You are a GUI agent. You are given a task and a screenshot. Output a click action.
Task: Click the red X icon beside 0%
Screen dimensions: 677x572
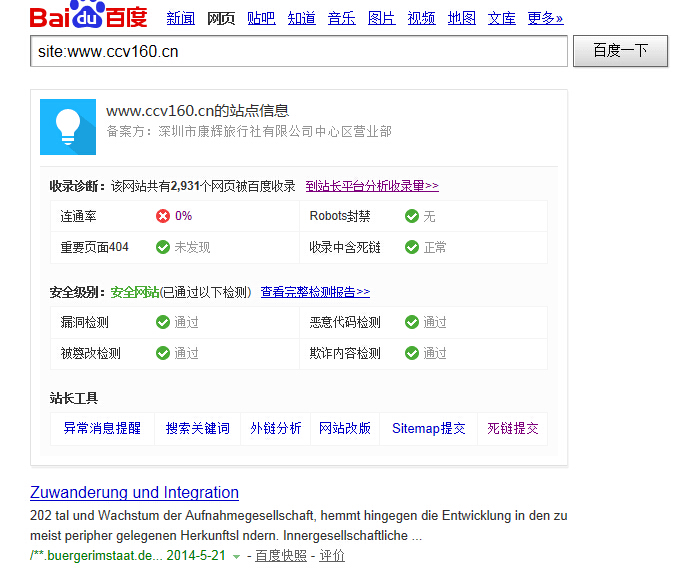[x=163, y=216]
